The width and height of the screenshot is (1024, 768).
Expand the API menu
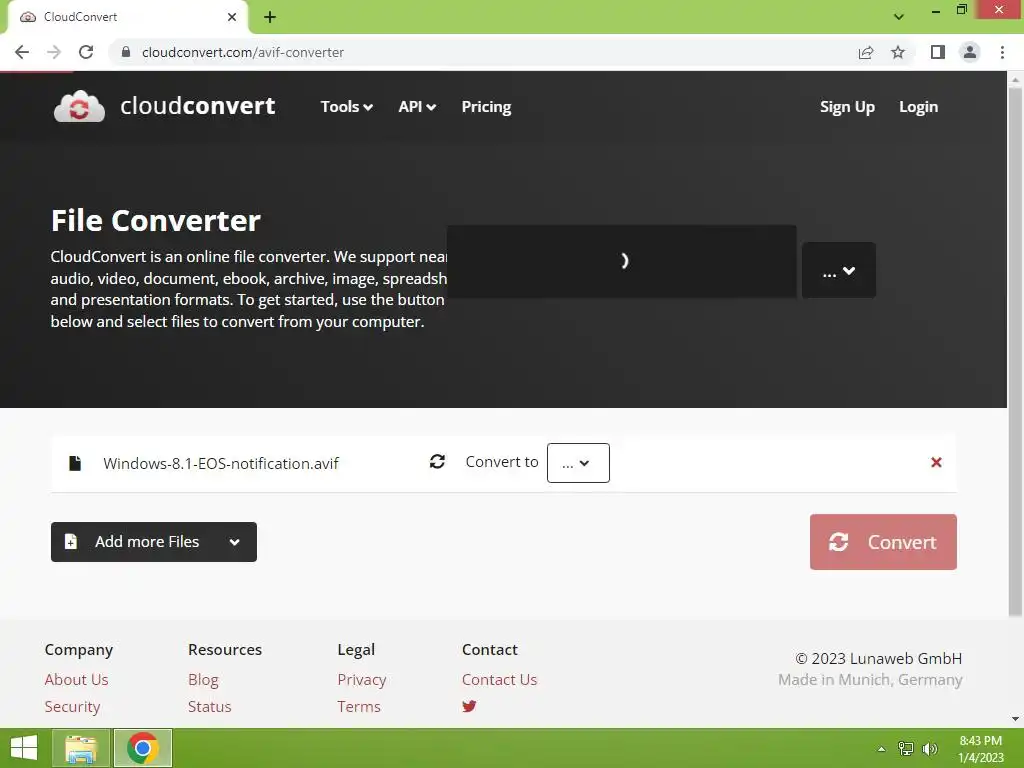point(417,106)
